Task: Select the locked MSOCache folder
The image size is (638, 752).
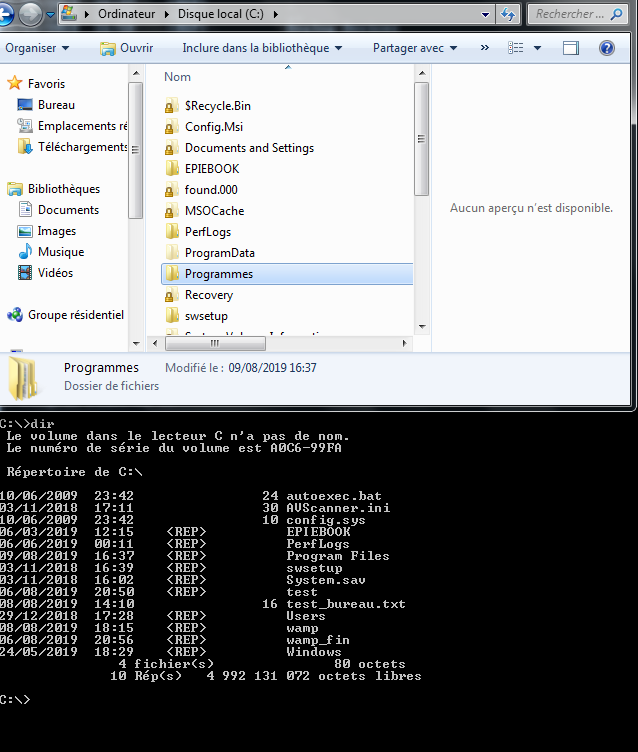Action: pos(214,211)
